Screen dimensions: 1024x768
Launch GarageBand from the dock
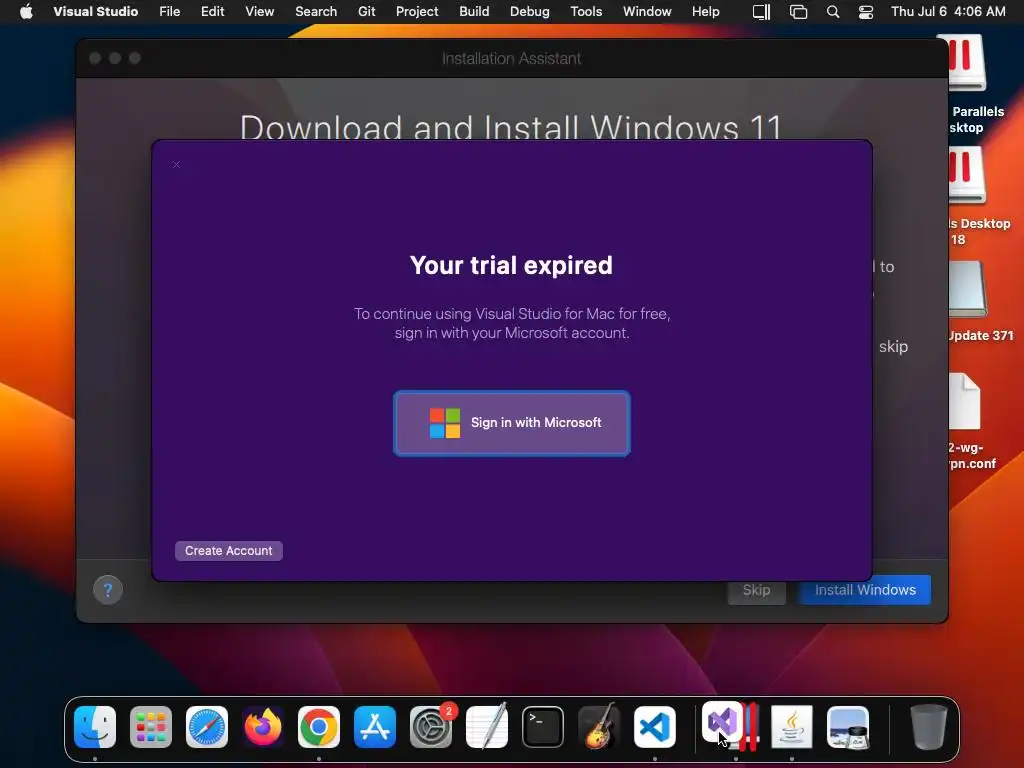599,727
